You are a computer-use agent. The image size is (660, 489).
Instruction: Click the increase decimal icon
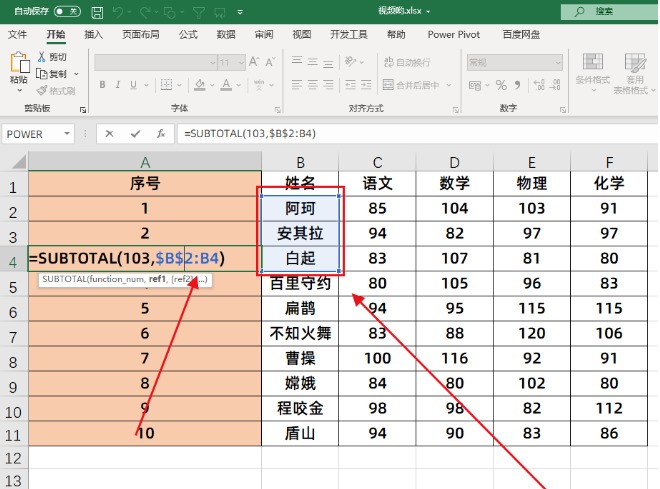tap(539, 85)
